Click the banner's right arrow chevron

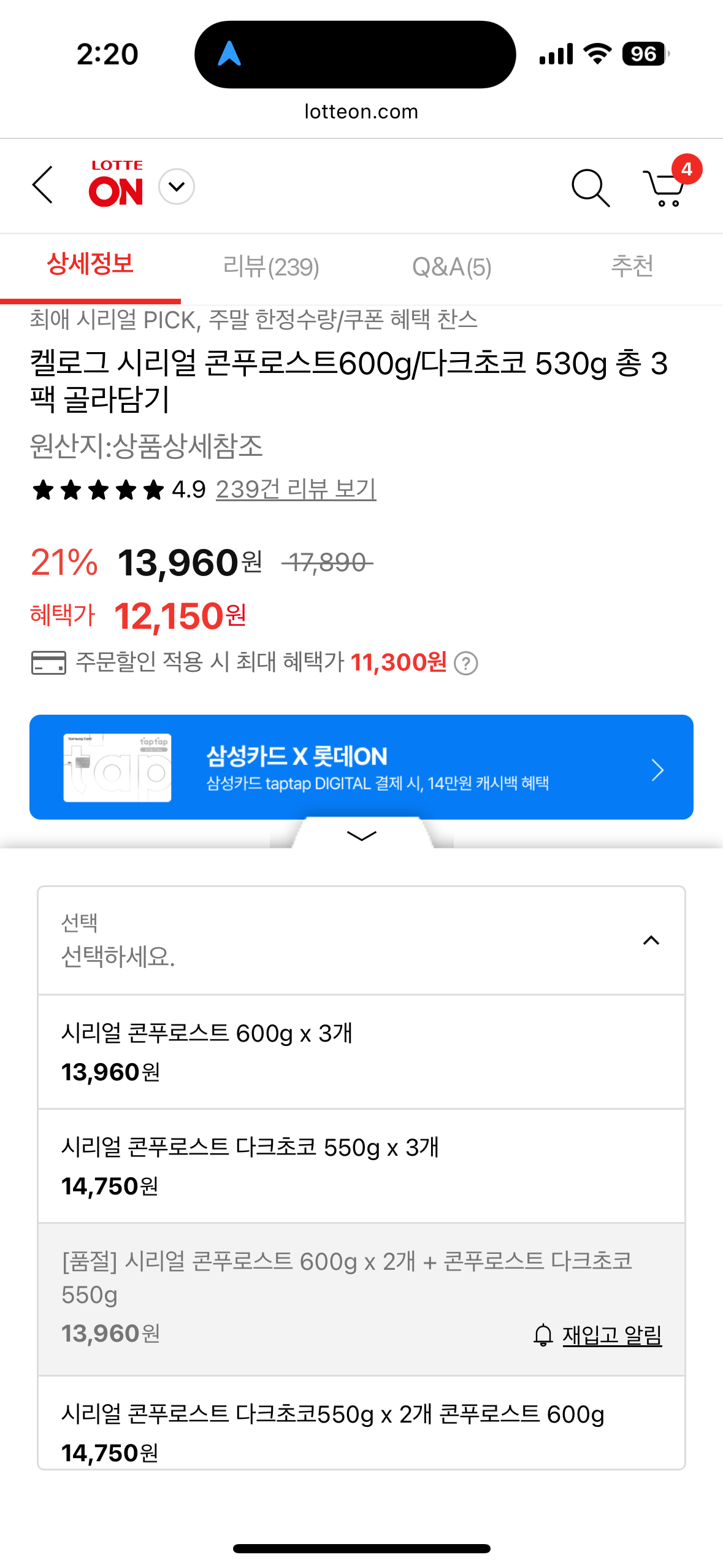tap(657, 769)
